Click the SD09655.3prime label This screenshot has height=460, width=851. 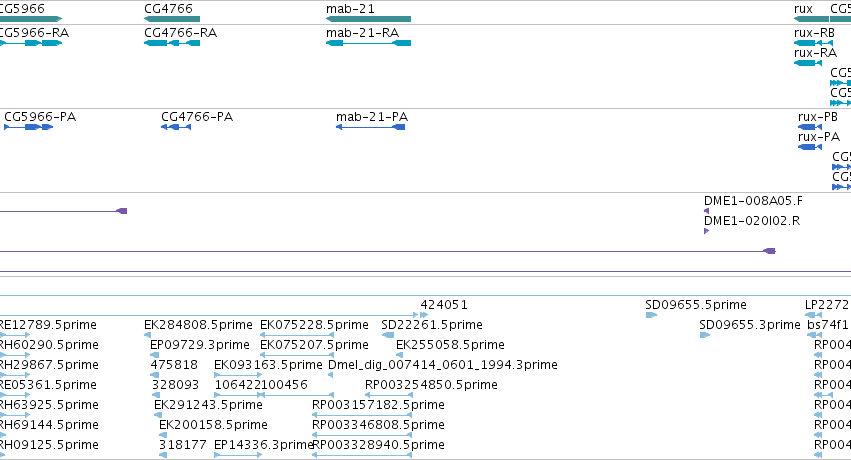[750, 325]
